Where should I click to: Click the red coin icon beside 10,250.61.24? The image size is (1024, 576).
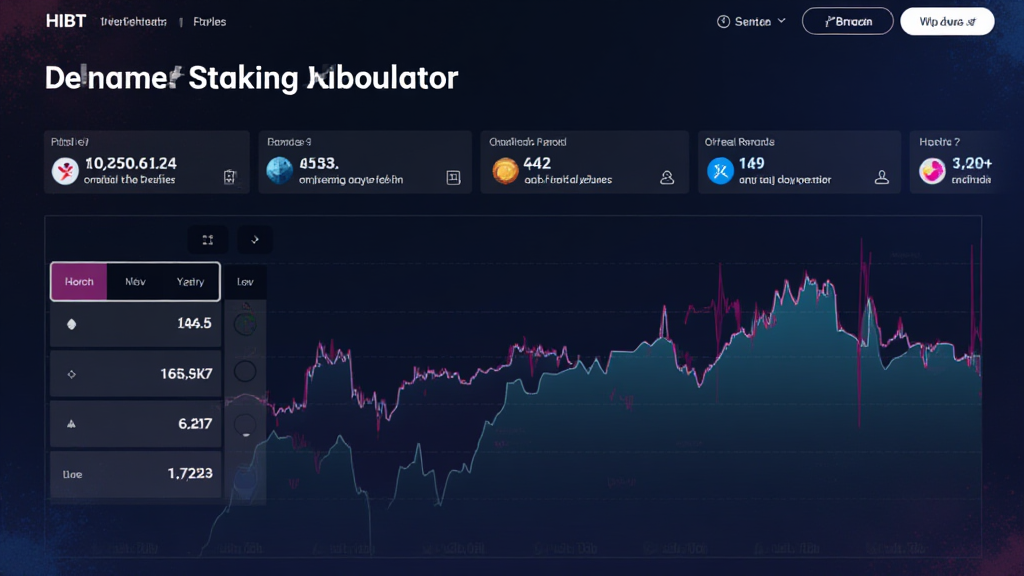(65, 171)
